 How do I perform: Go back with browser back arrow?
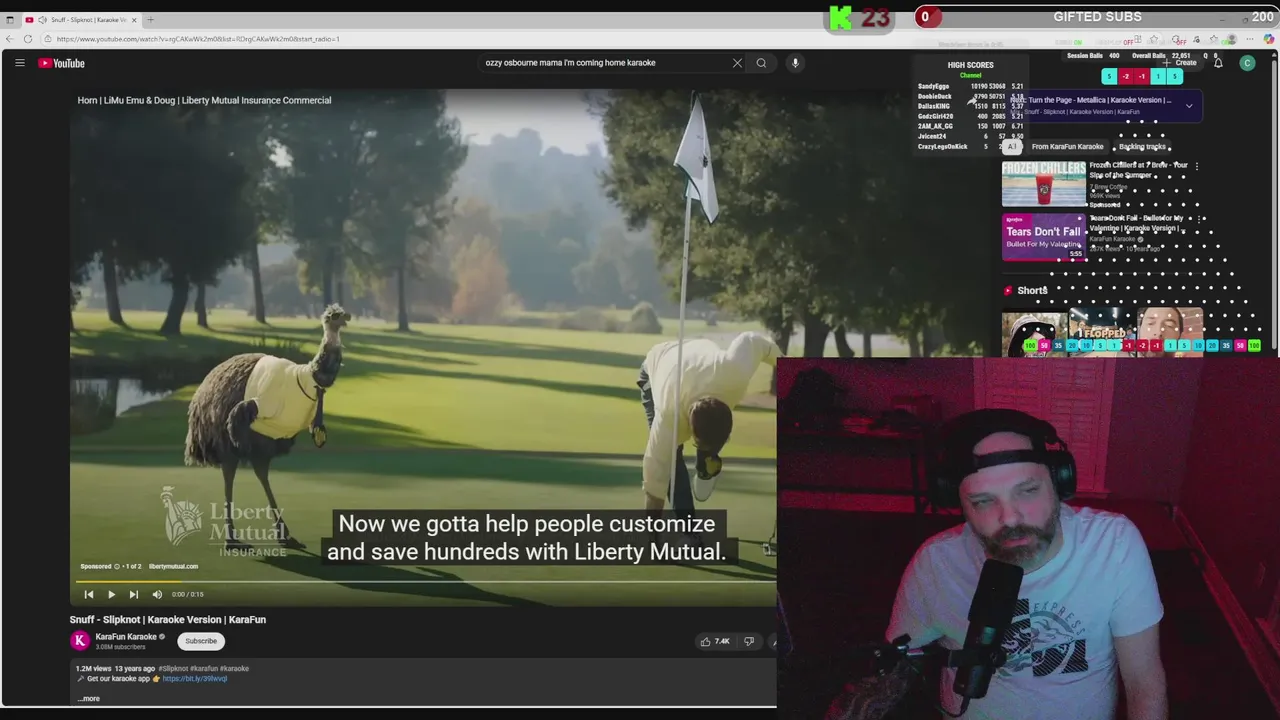point(9,39)
